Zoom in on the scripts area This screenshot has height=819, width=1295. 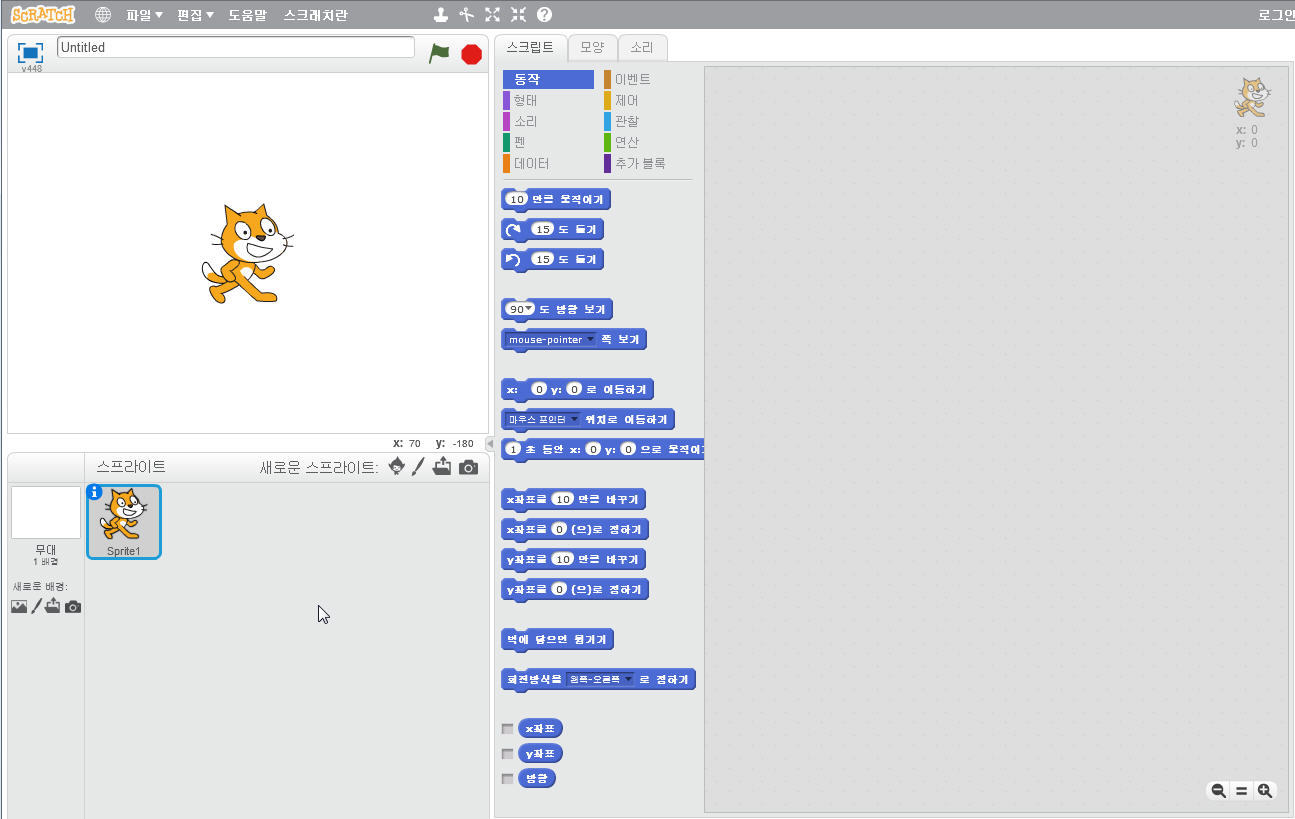pyautogui.click(x=1265, y=791)
